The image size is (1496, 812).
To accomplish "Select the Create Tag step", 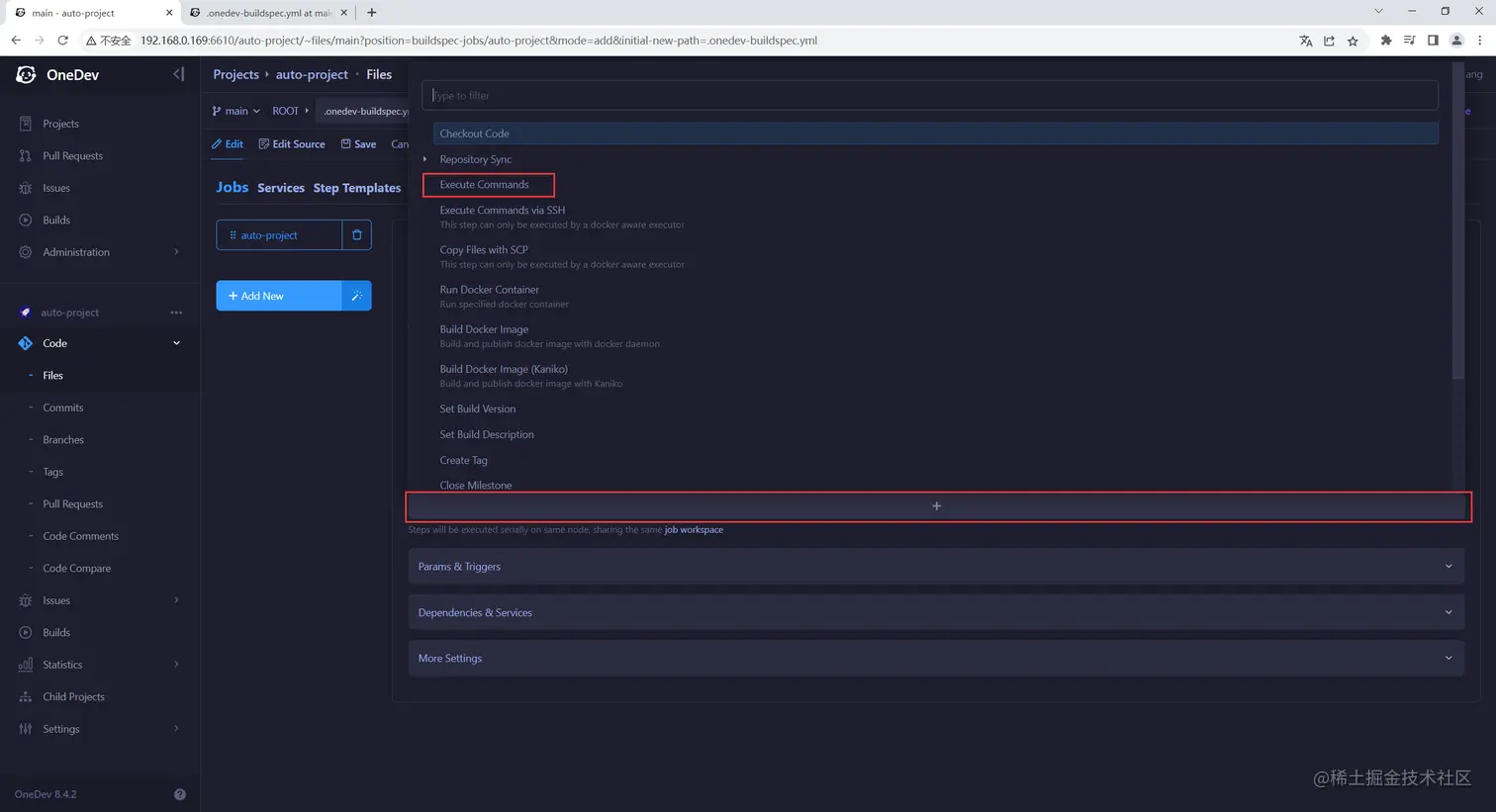I will coord(464,460).
